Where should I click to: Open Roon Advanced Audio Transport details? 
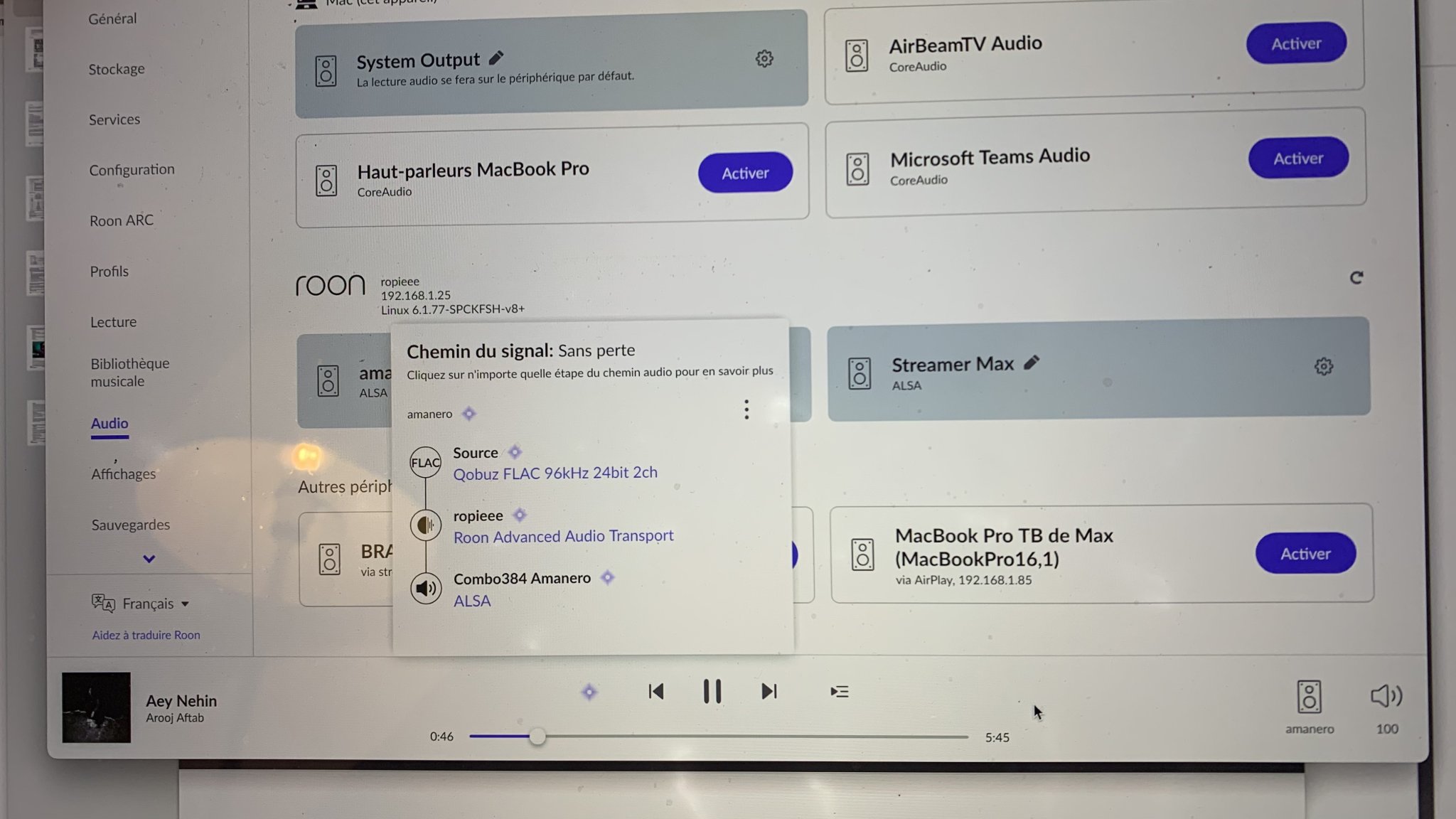point(563,536)
